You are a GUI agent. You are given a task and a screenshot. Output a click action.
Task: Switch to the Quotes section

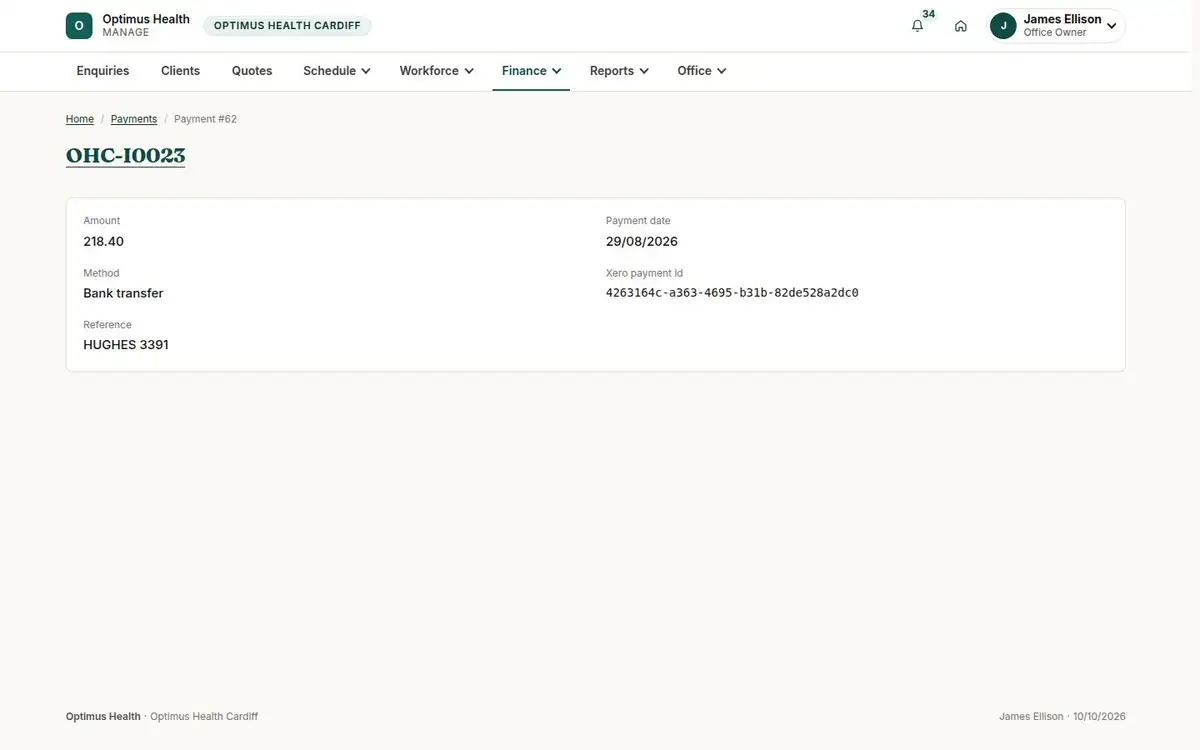[x=252, y=71]
